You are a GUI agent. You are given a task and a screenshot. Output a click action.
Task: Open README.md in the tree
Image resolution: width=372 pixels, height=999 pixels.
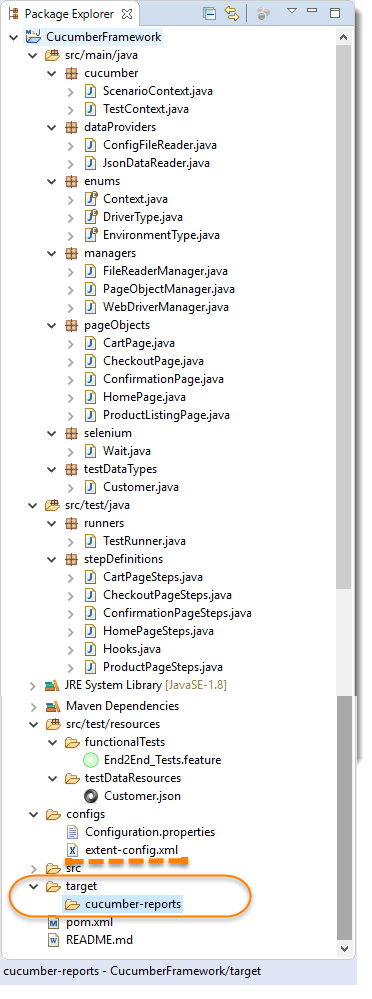coord(99,940)
